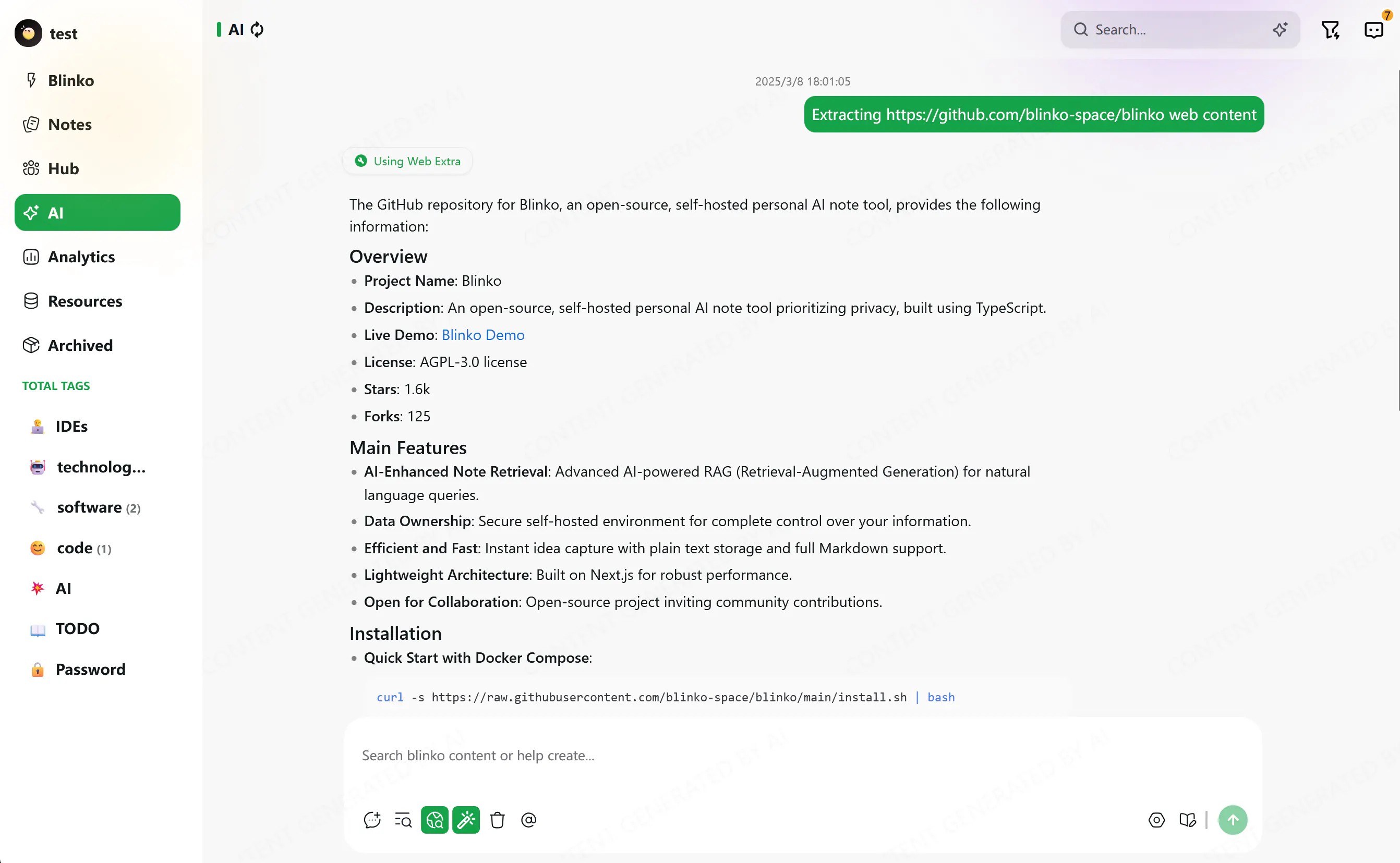
Task: Open the Archived section
Action: tap(98, 345)
